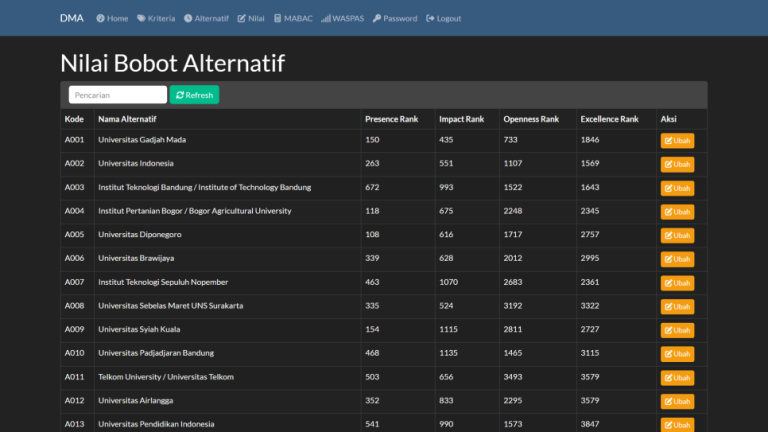Click Ubah for Institut Pertanian Bogor
This screenshot has width=768, height=432.
coord(677,212)
